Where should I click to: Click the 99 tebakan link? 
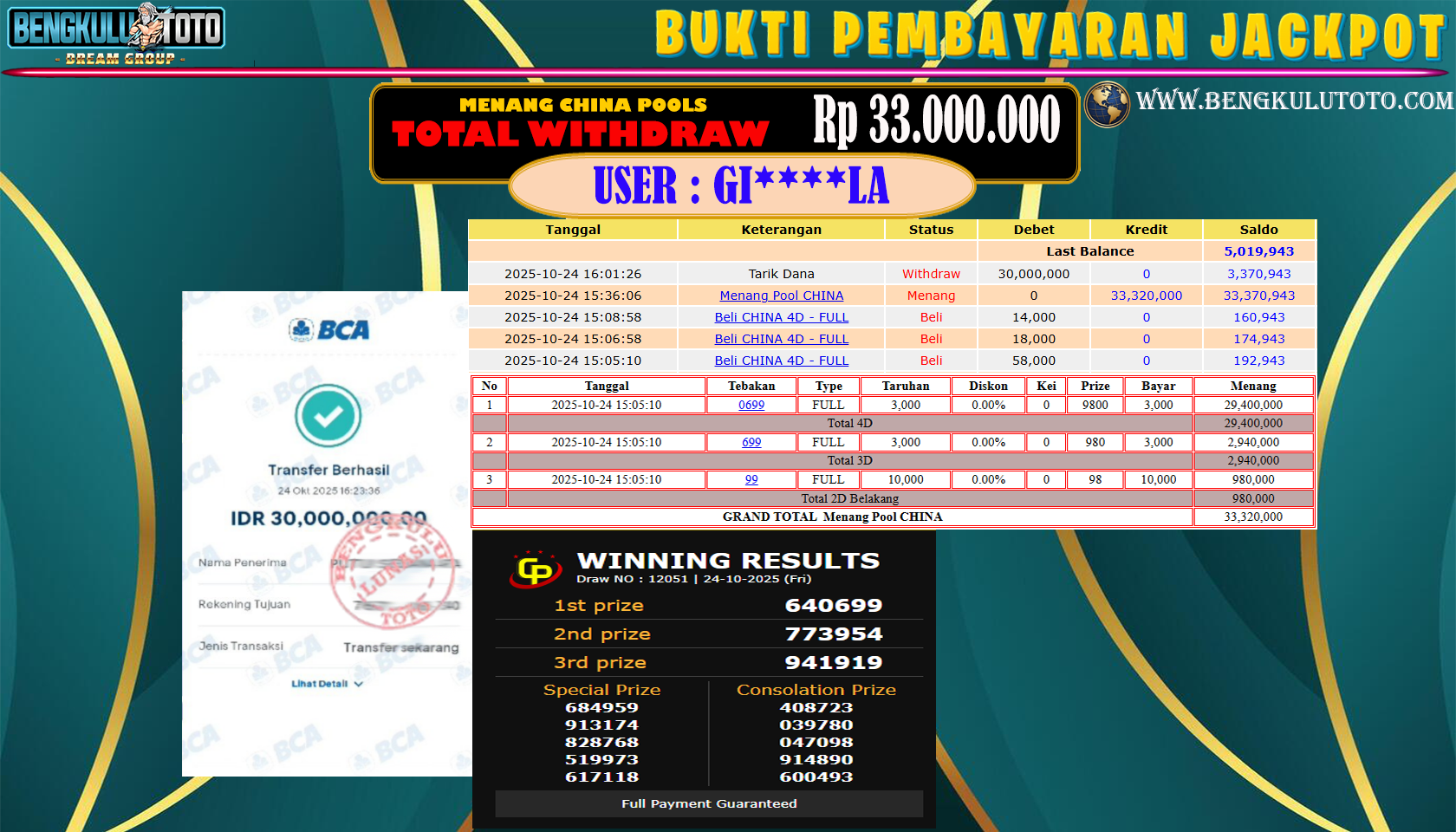click(751, 479)
